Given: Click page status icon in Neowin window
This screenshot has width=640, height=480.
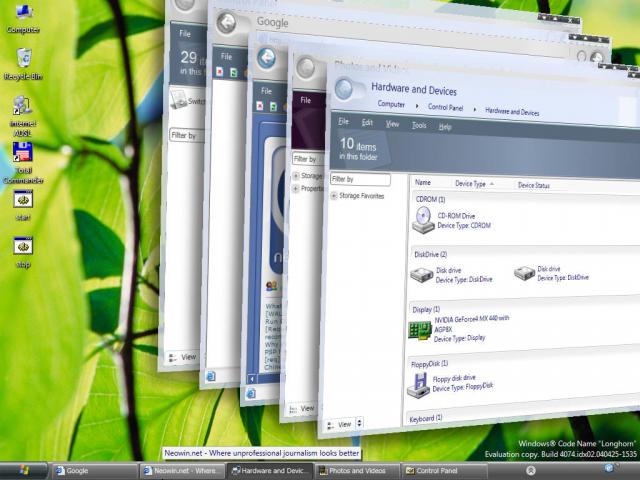Looking at the screenshot, I should pos(251,393).
